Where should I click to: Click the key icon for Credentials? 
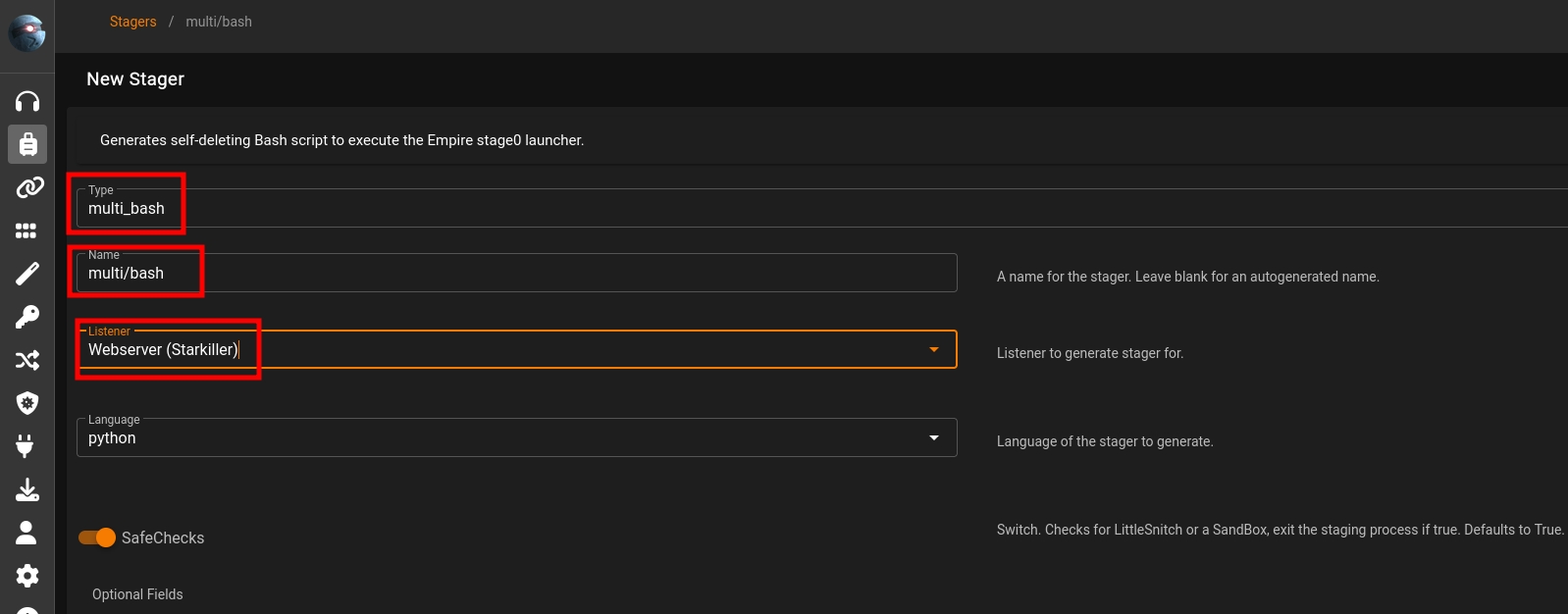pos(27,317)
